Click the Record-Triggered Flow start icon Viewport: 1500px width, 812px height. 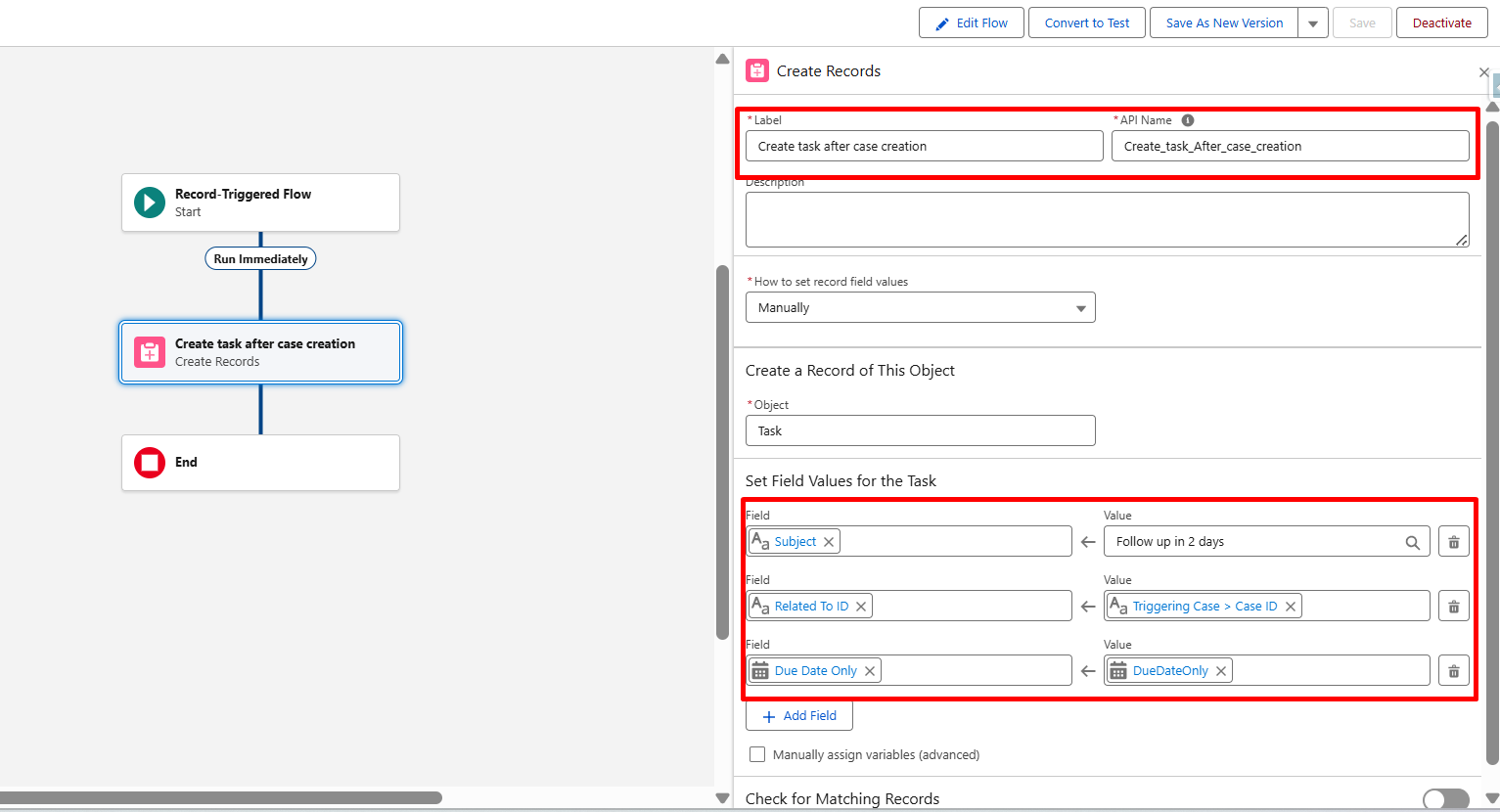(x=150, y=203)
